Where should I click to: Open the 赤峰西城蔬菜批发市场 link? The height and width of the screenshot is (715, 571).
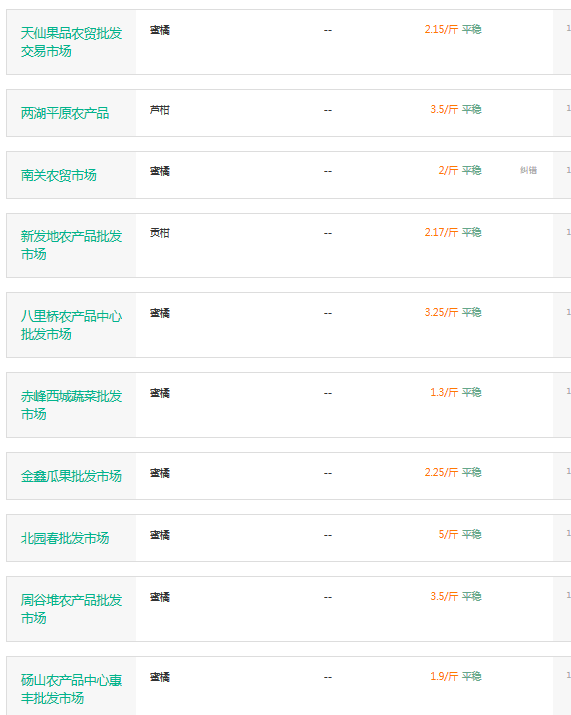tap(71, 405)
